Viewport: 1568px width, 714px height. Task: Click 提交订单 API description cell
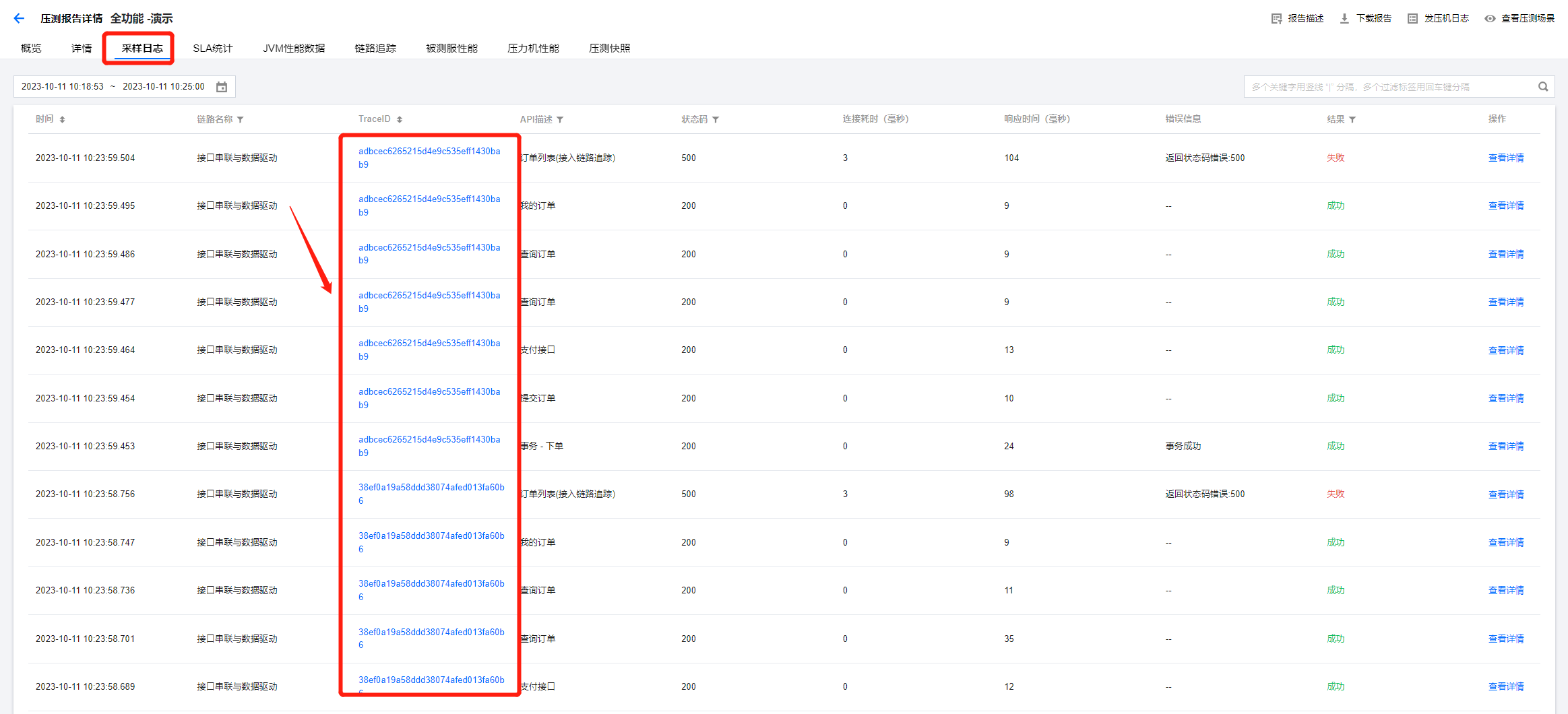[x=538, y=398]
